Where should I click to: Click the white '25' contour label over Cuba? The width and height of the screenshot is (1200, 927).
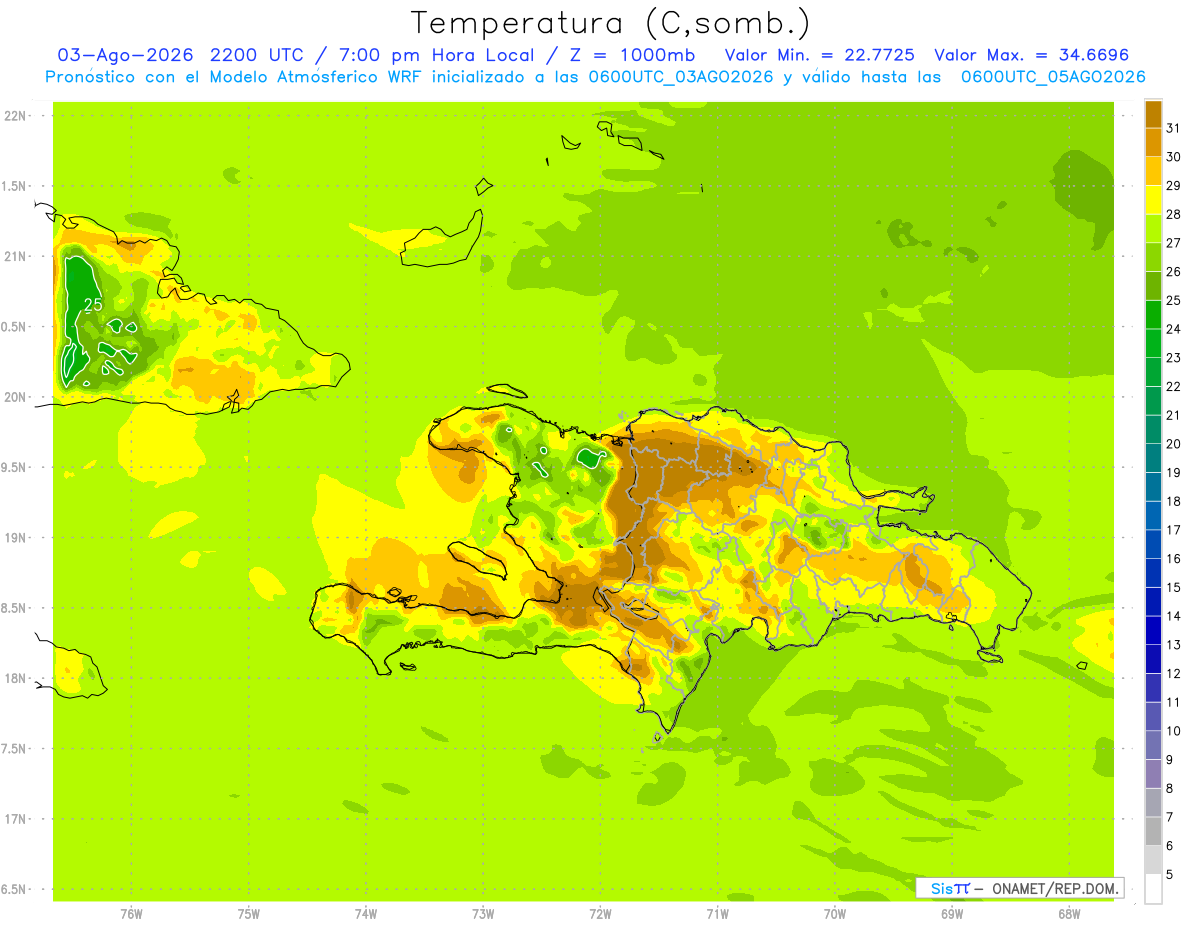pos(92,306)
